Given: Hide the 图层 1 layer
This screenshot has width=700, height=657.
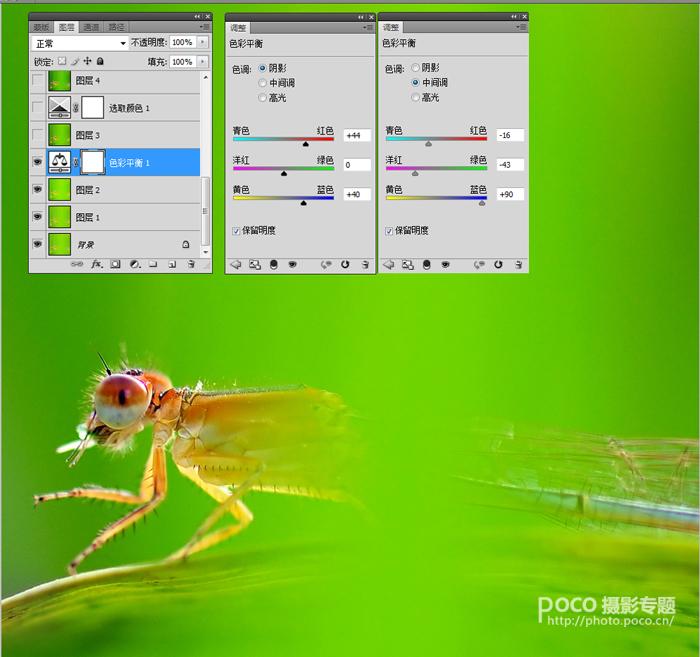Looking at the screenshot, I should click(38, 217).
